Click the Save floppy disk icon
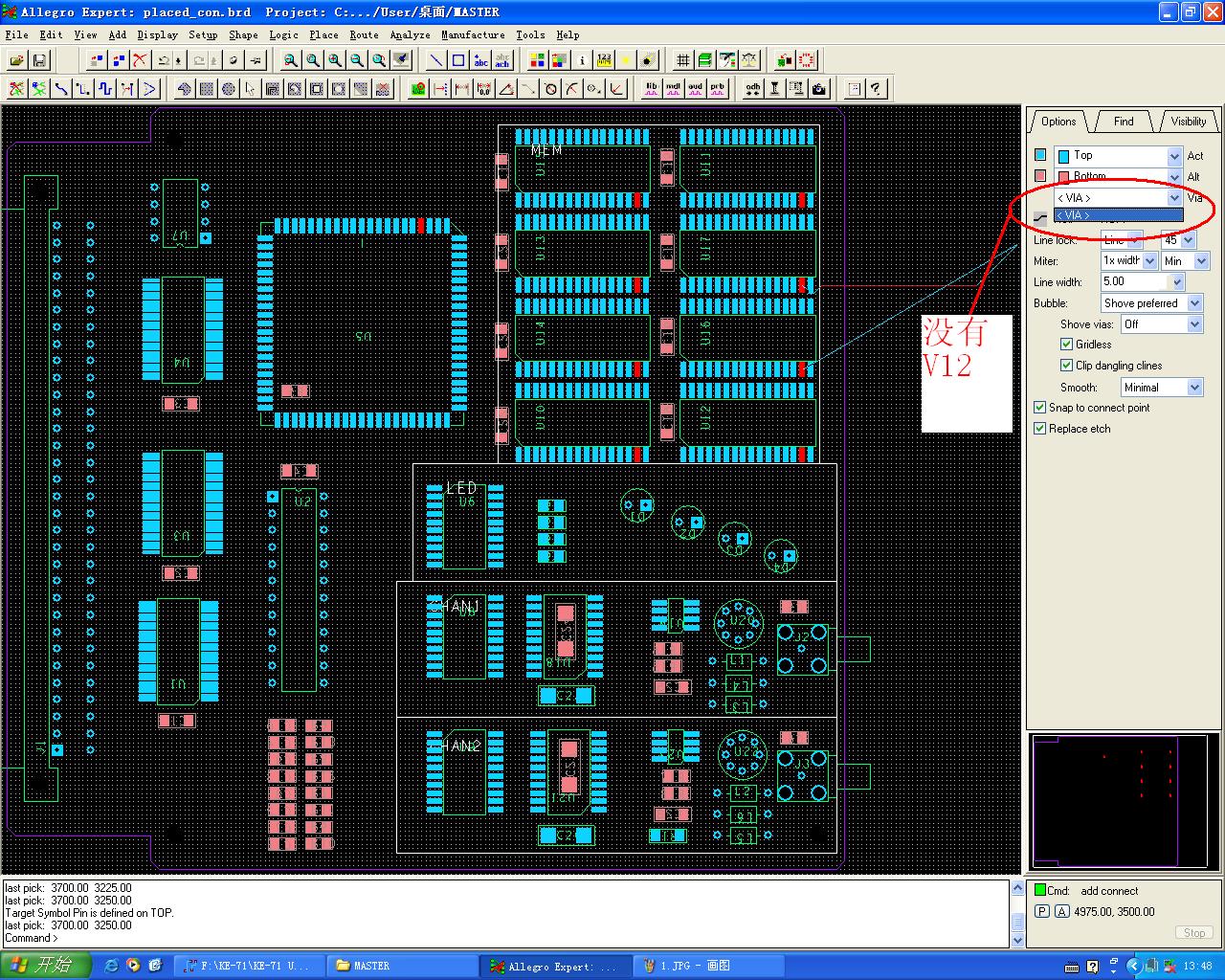This screenshot has width=1225, height=980. pyautogui.click(x=39, y=60)
